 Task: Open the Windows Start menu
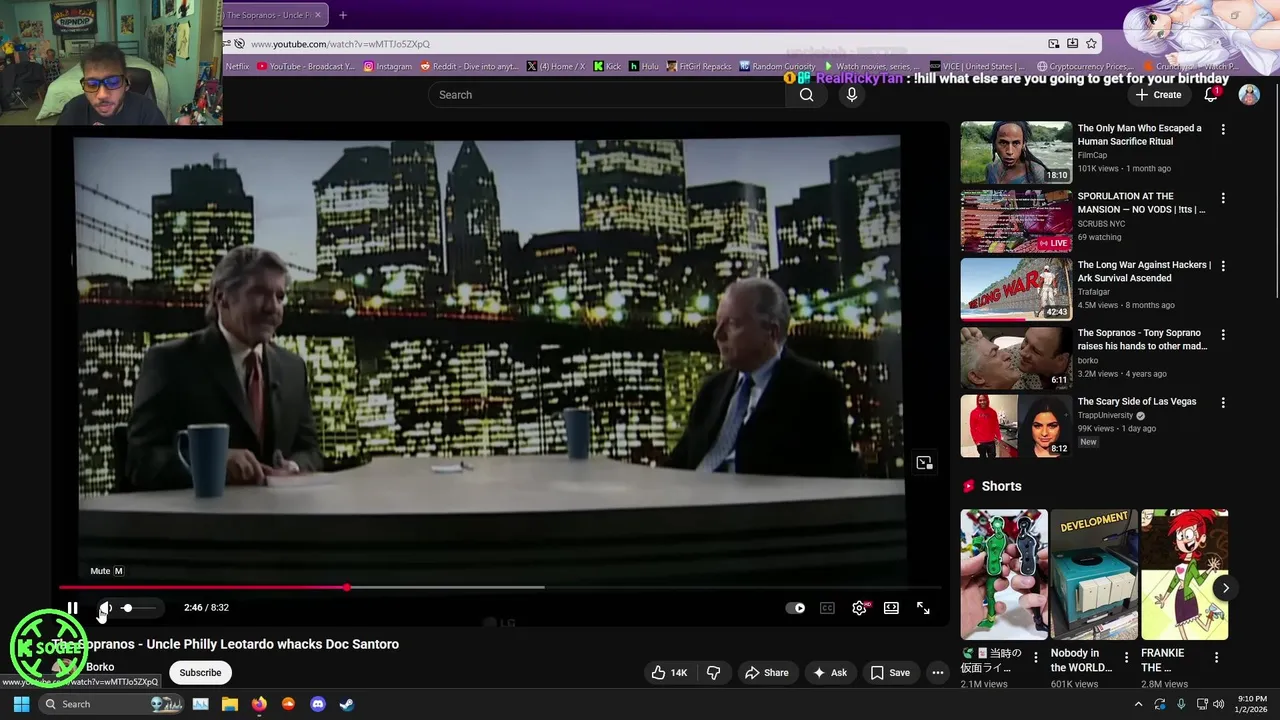(x=21, y=704)
